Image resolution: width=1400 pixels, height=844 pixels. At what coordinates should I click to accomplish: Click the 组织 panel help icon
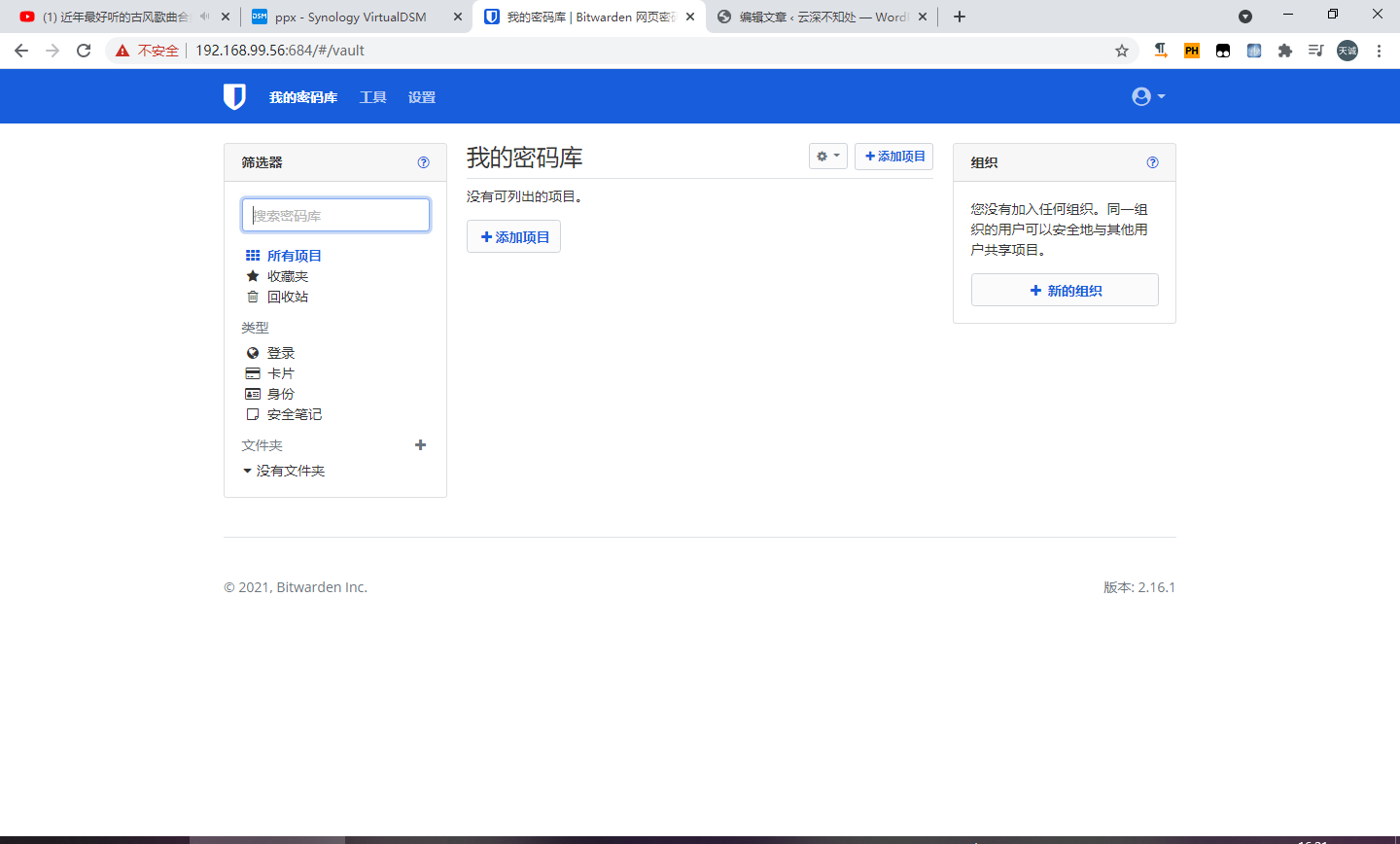pyautogui.click(x=1152, y=162)
